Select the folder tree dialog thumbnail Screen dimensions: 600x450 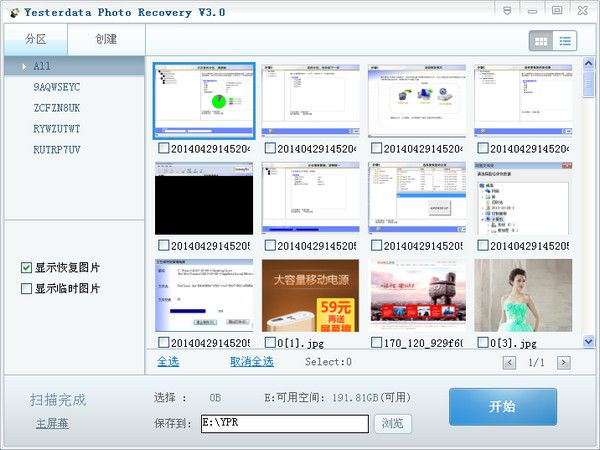(523, 198)
